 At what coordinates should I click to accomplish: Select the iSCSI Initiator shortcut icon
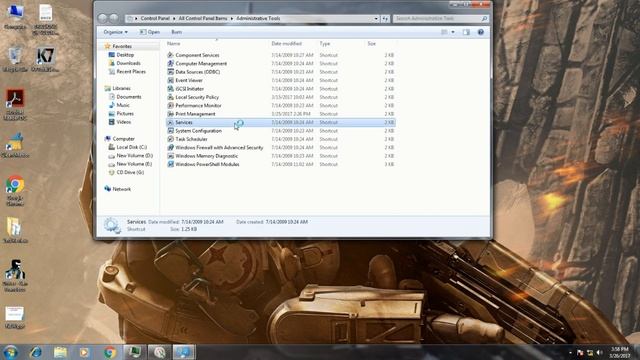[171, 89]
